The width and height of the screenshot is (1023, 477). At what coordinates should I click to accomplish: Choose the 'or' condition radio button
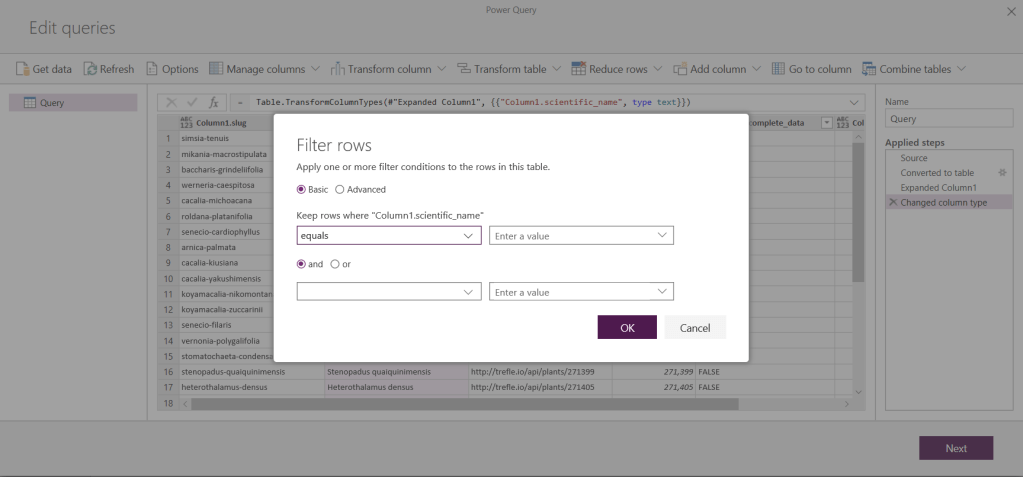[x=335, y=264]
